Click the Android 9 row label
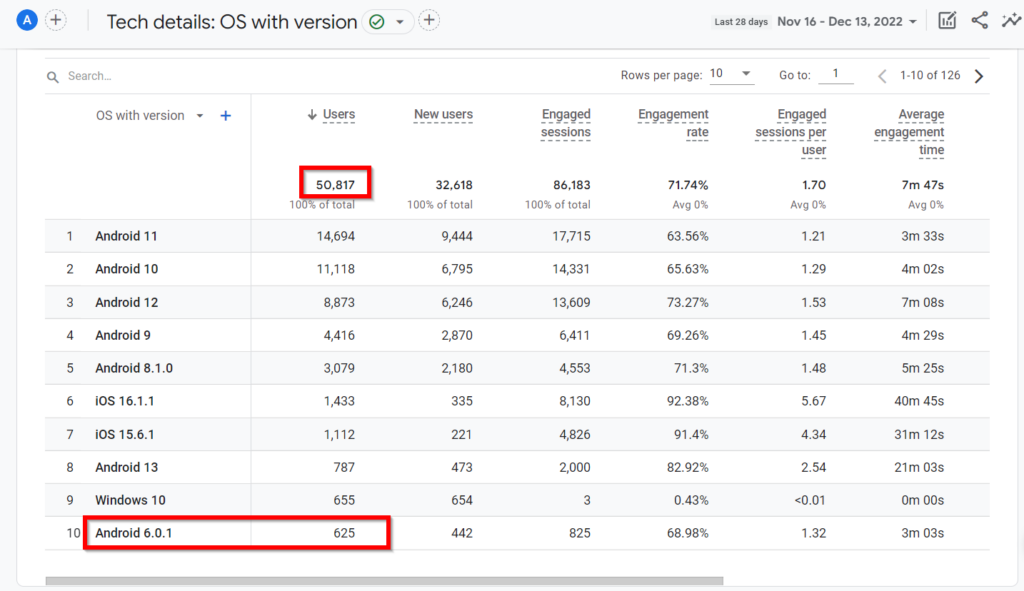Image resolution: width=1024 pixels, height=591 pixels. pyautogui.click(x=123, y=335)
